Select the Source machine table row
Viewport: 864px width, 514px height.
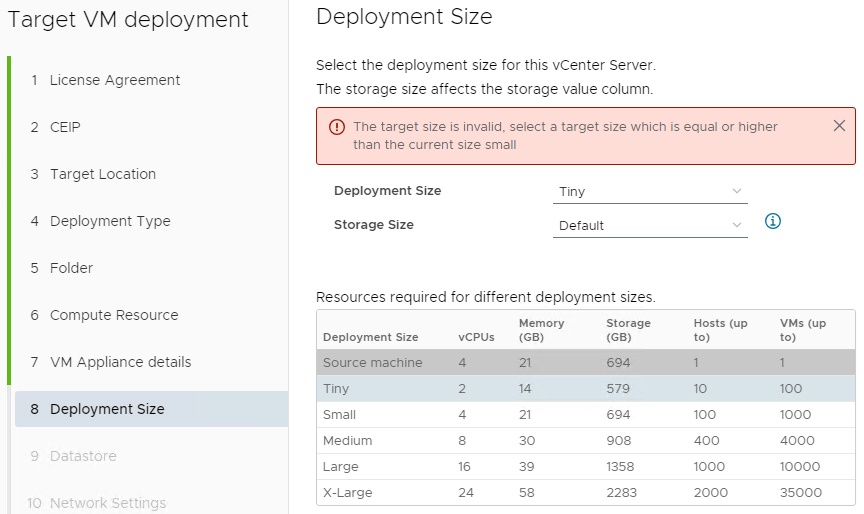coord(586,362)
